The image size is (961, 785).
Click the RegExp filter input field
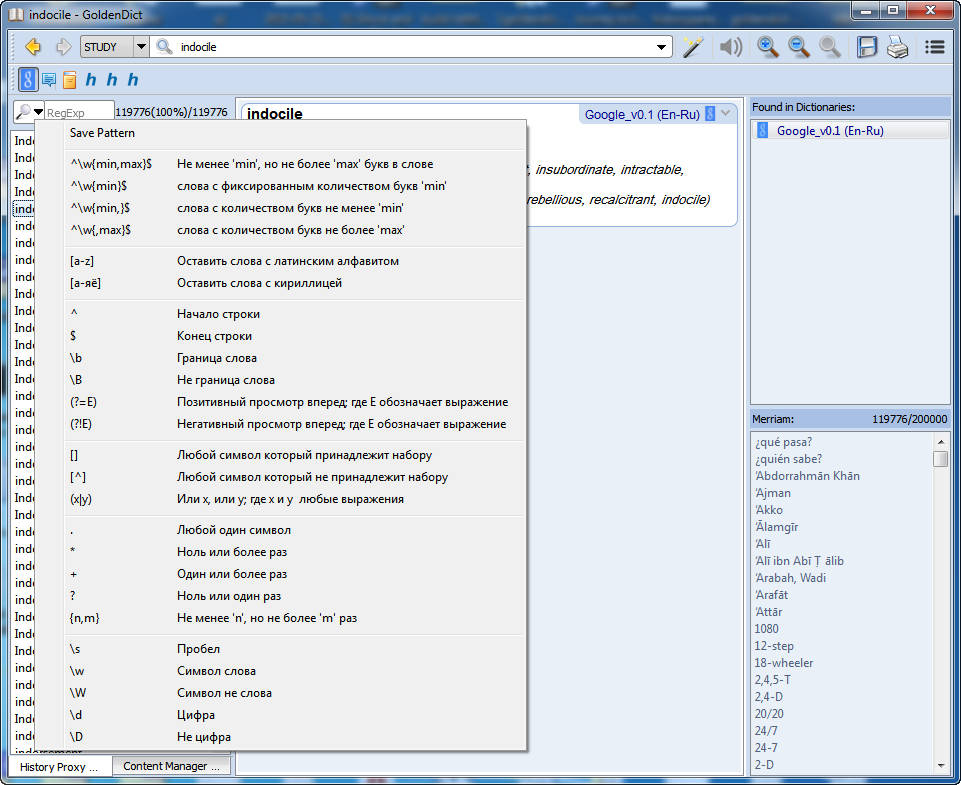click(79, 112)
